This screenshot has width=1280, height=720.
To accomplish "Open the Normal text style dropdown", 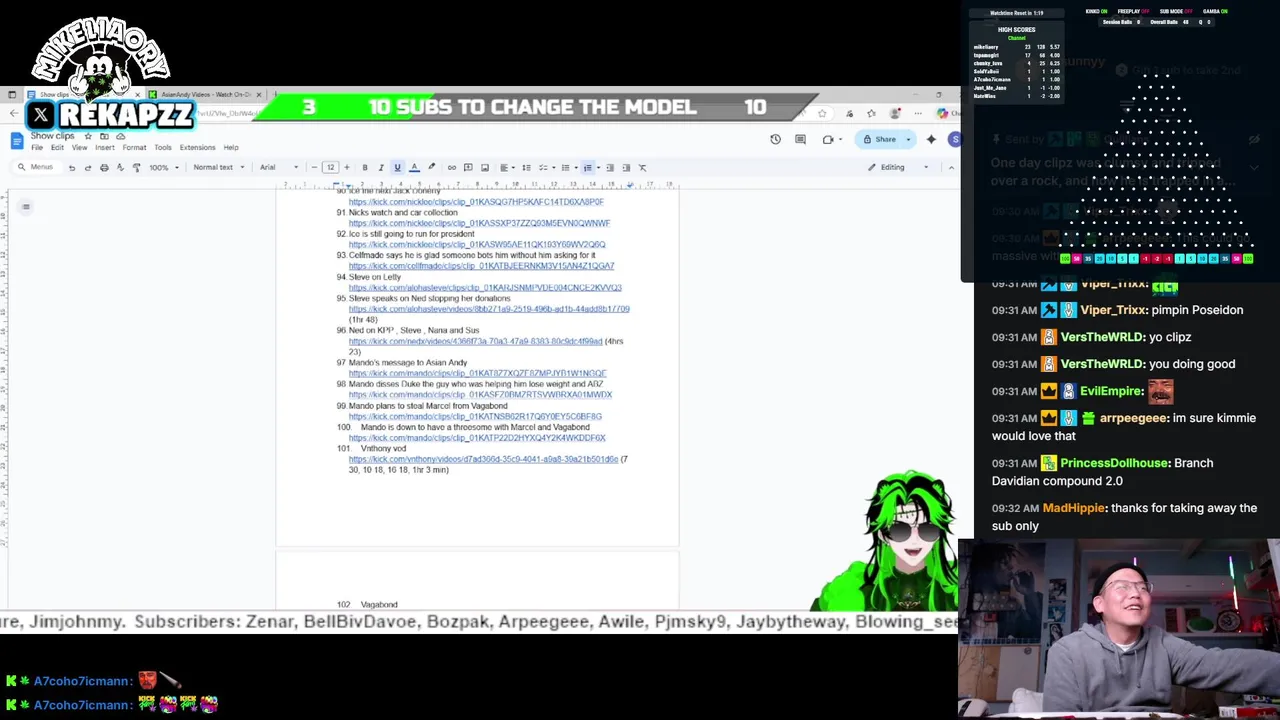I will pyautogui.click(x=217, y=168).
